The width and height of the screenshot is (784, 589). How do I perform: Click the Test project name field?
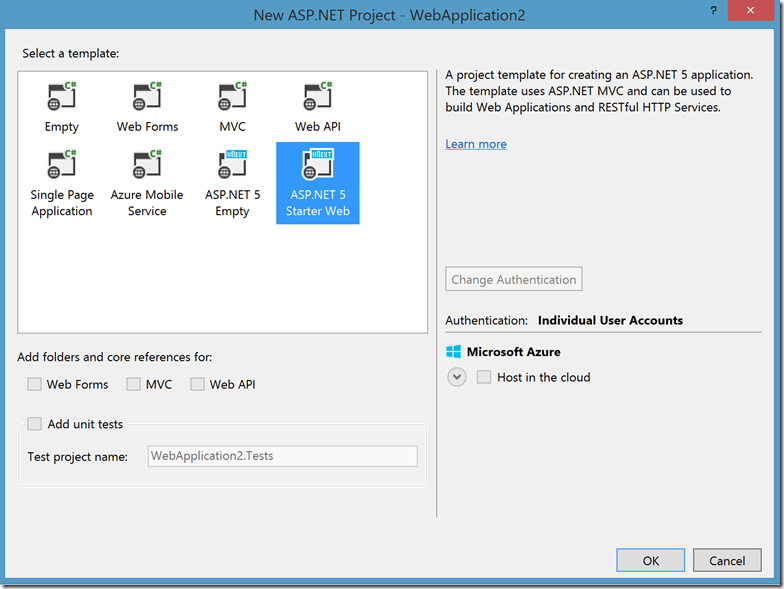pos(282,456)
